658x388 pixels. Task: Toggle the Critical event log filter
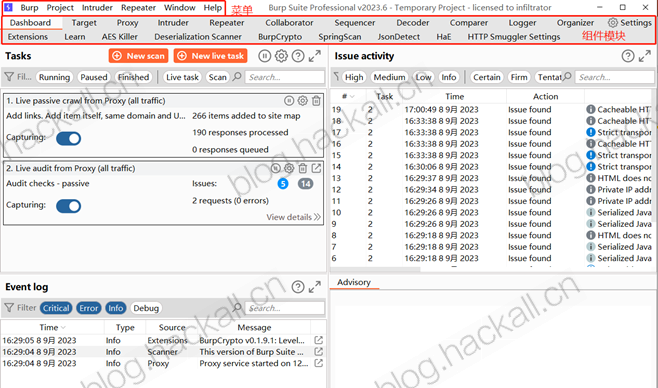click(56, 308)
